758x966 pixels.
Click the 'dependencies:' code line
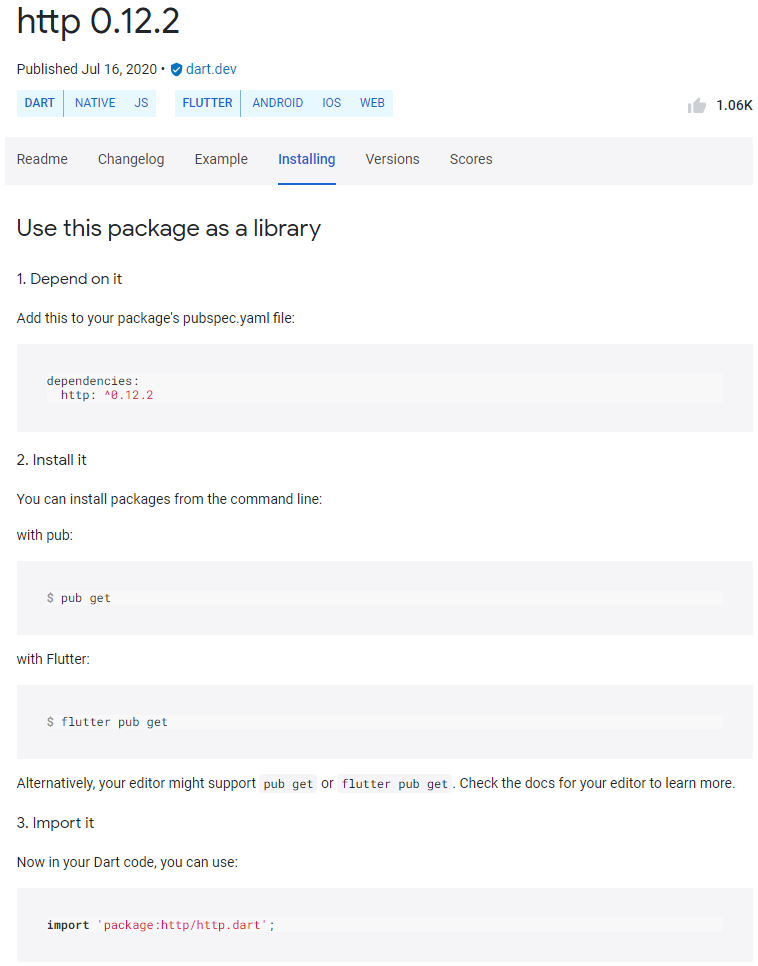tap(93, 381)
